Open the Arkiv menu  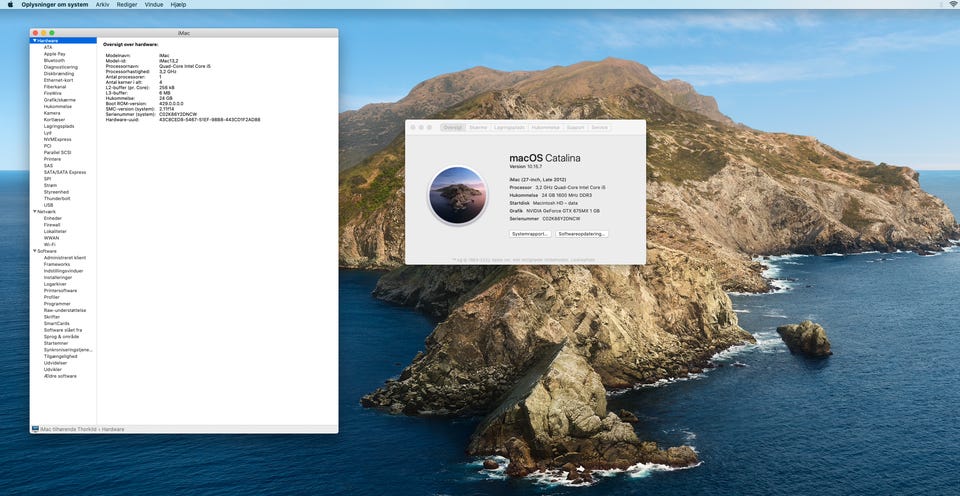(x=102, y=4)
